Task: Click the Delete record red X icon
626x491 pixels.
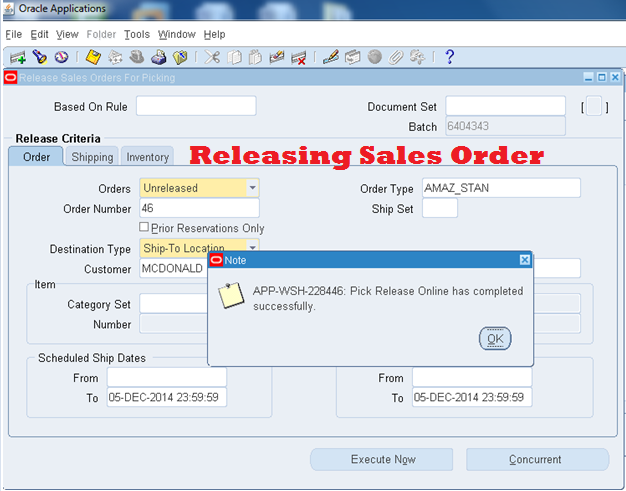Action: [x=298, y=57]
